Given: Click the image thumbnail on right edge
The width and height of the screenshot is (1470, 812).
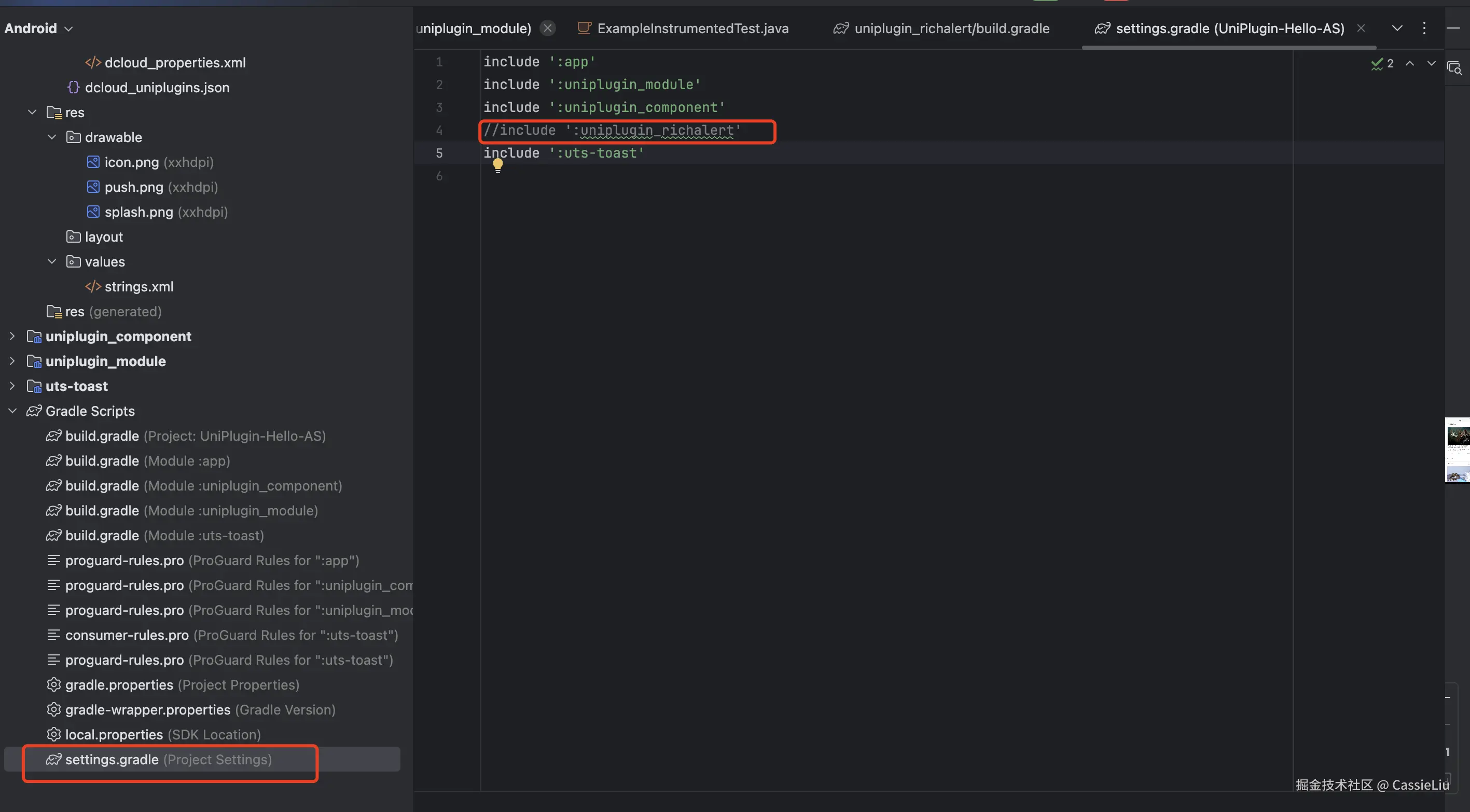Looking at the screenshot, I should (1458, 450).
